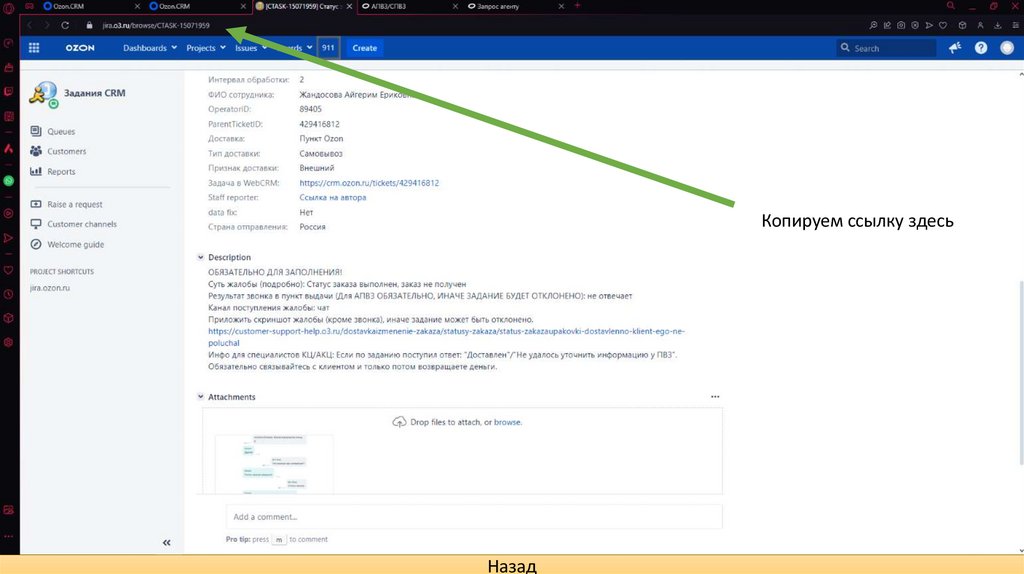The height and width of the screenshot is (574, 1024).
Task: Click the WhatsApp icon in browser sidebar
Action: coord(8,181)
